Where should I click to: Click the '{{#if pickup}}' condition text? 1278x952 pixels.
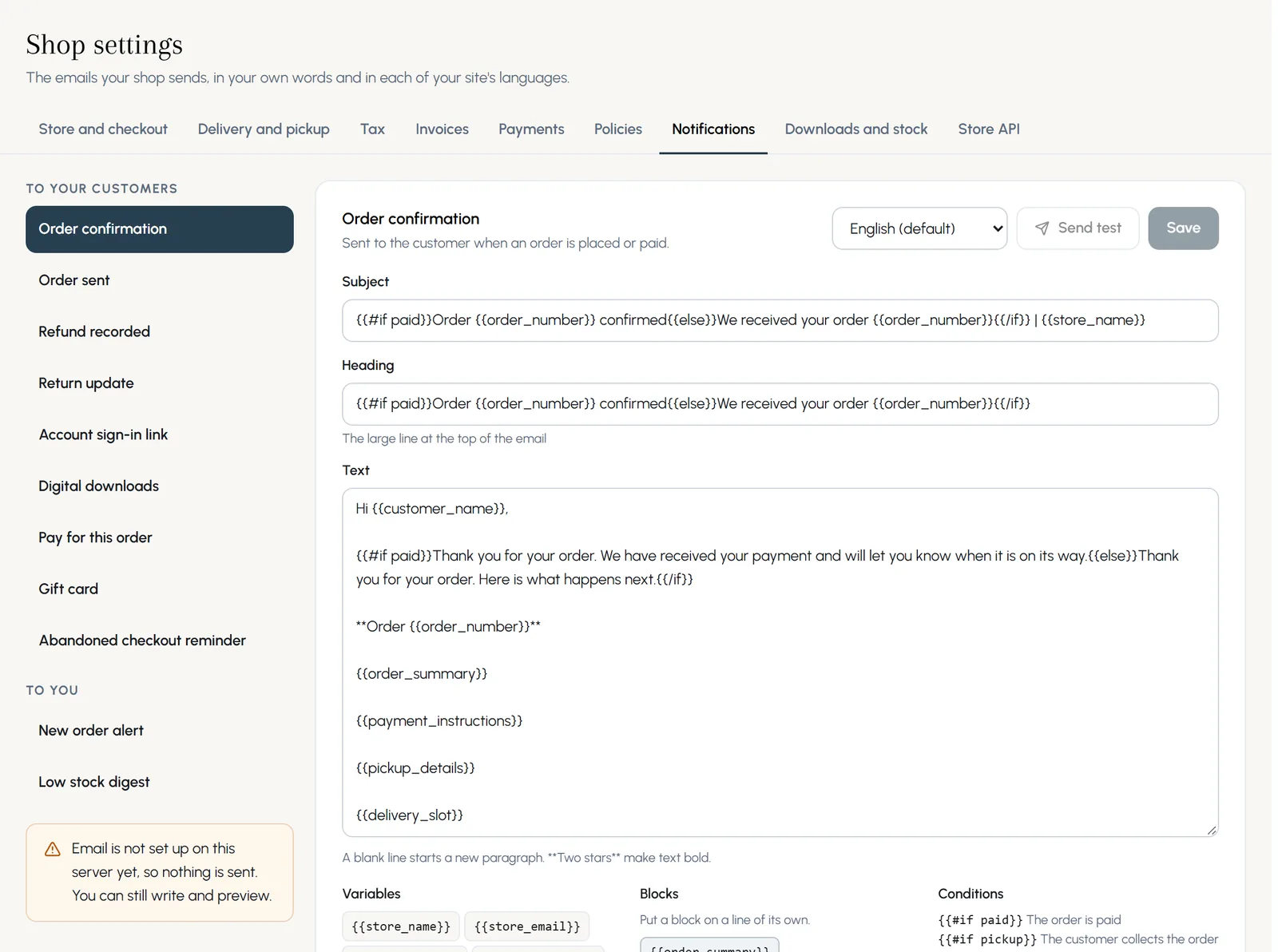coord(987,939)
